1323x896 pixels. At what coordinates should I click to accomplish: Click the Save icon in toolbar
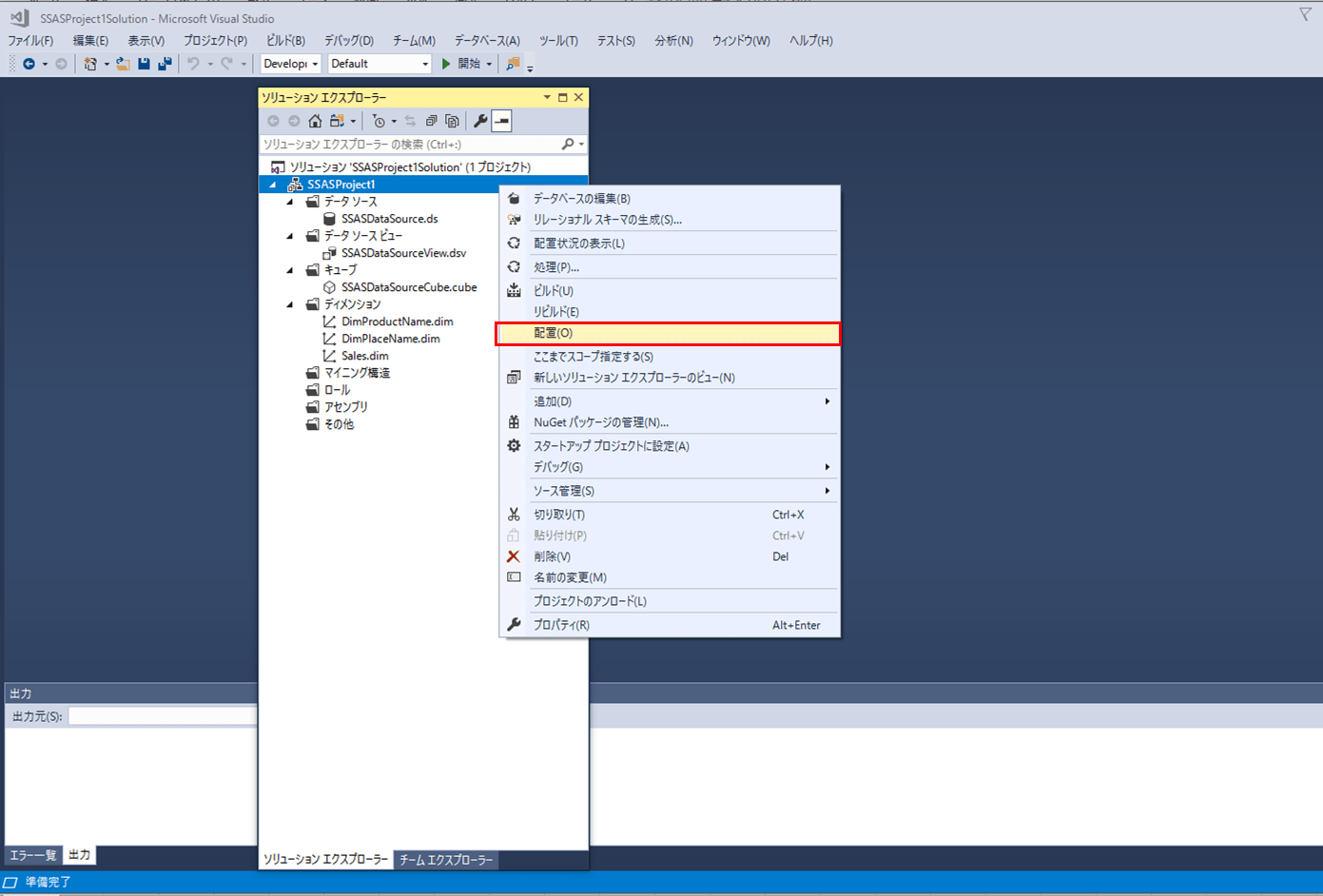144,64
